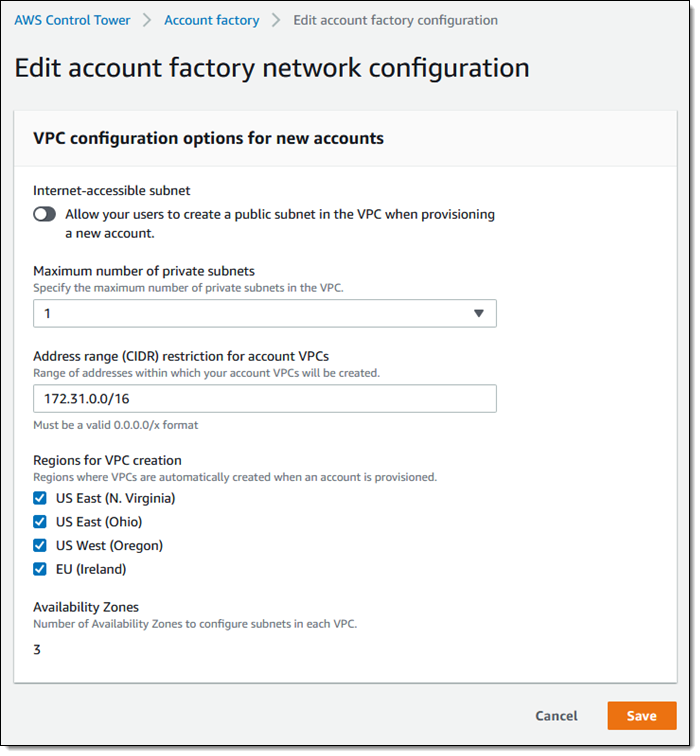Uncheck the US East (N. Virginia) region
700x756 pixels.
click(40, 498)
